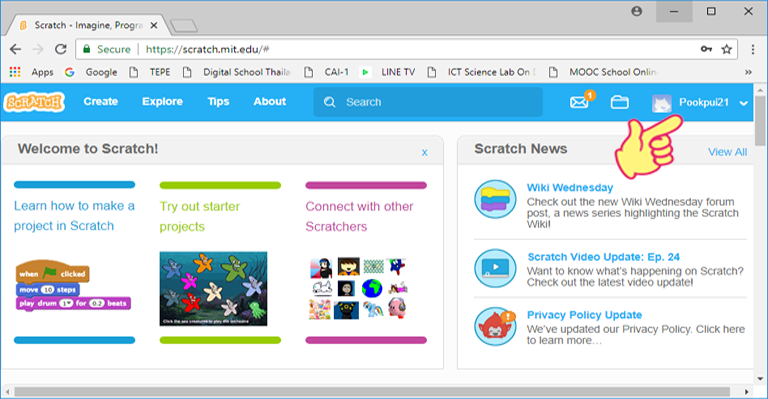Image resolution: width=768 pixels, height=399 pixels.
Task: Open View All Scratch News
Action: 727,152
